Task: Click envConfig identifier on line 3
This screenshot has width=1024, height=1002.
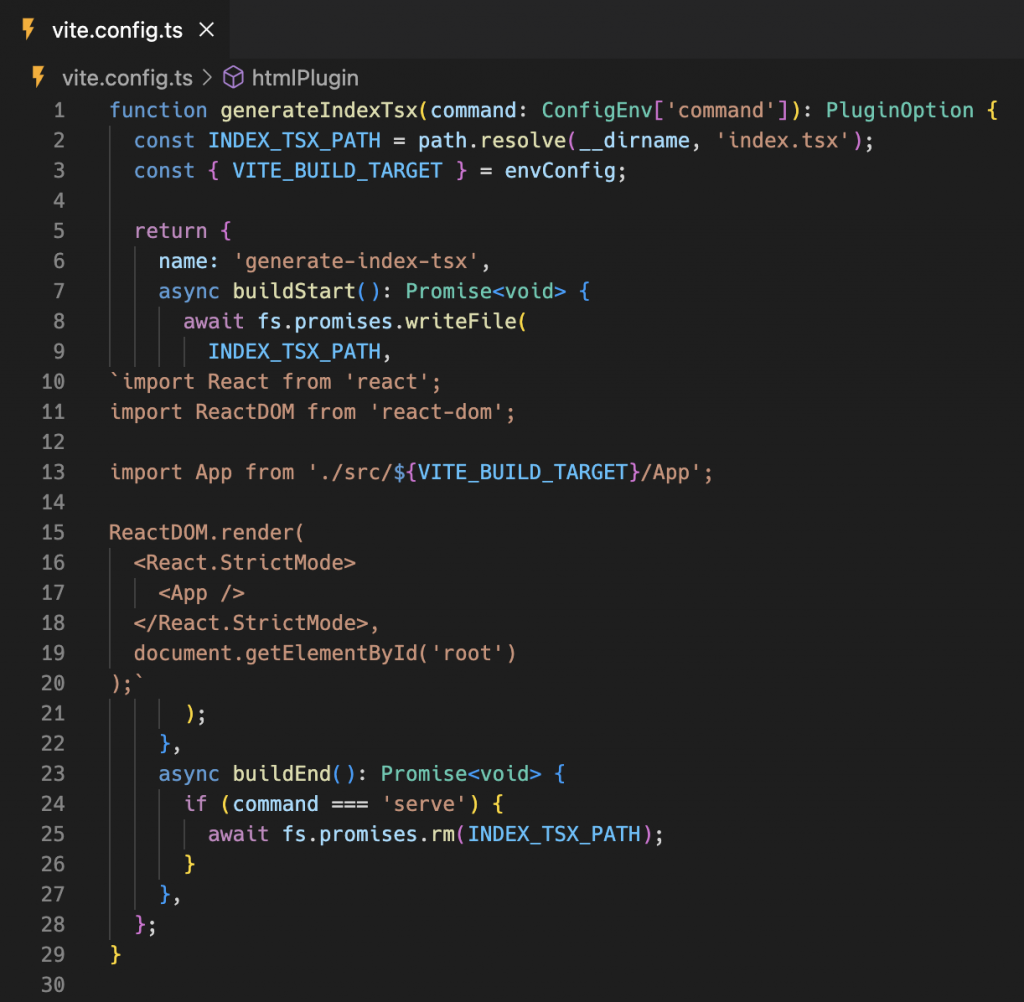Action: pos(560,170)
